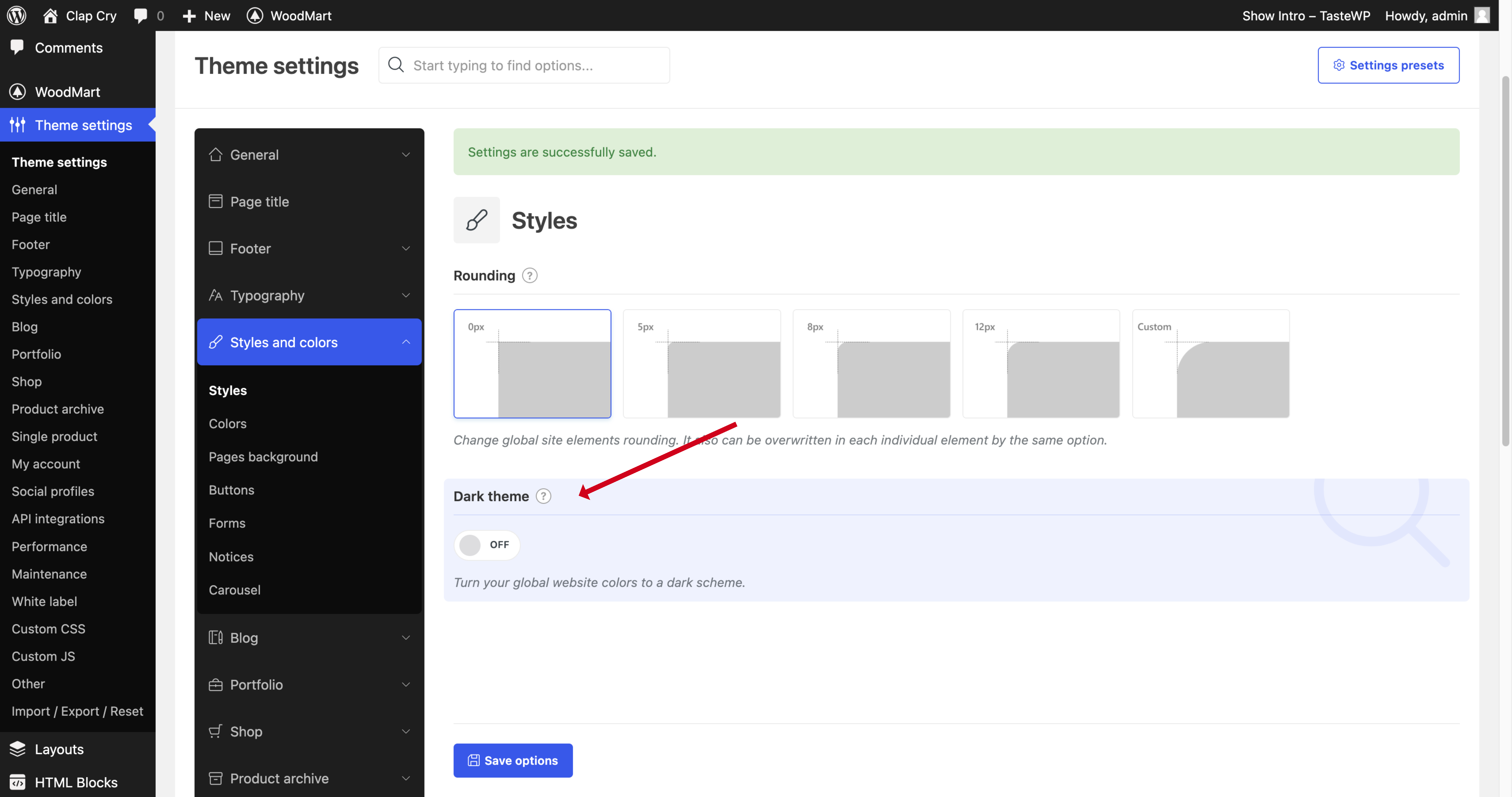Screen dimensions: 1512x797
Task: Click the Layouts stack icon
Action: 18,749
